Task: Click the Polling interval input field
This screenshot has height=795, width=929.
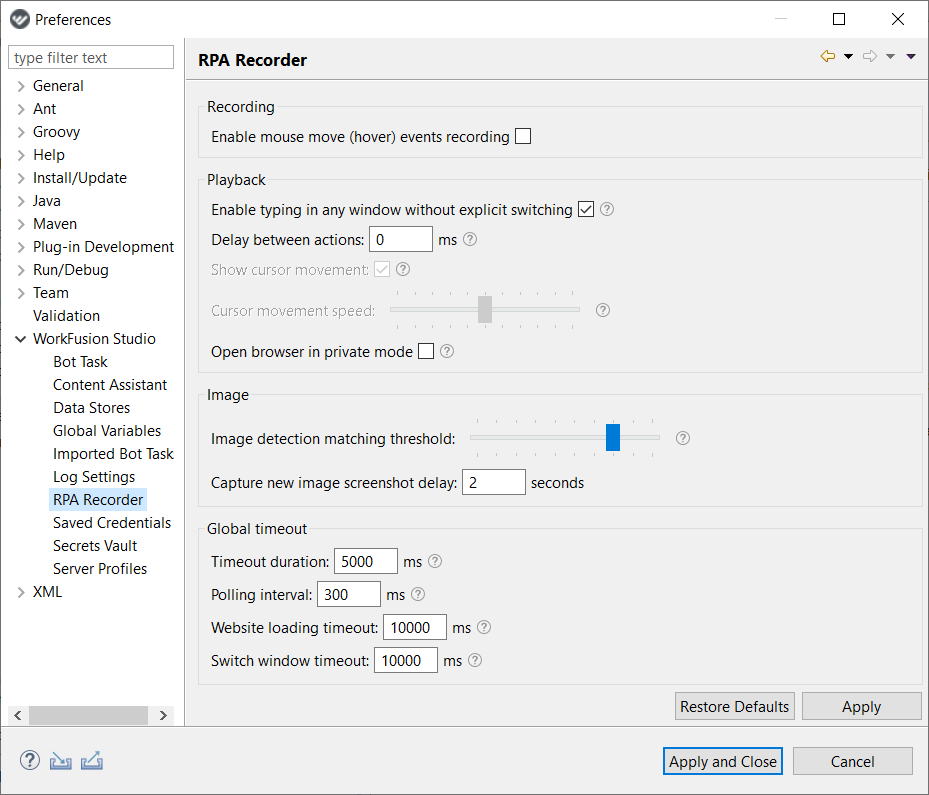Action: [x=349, y=594]
